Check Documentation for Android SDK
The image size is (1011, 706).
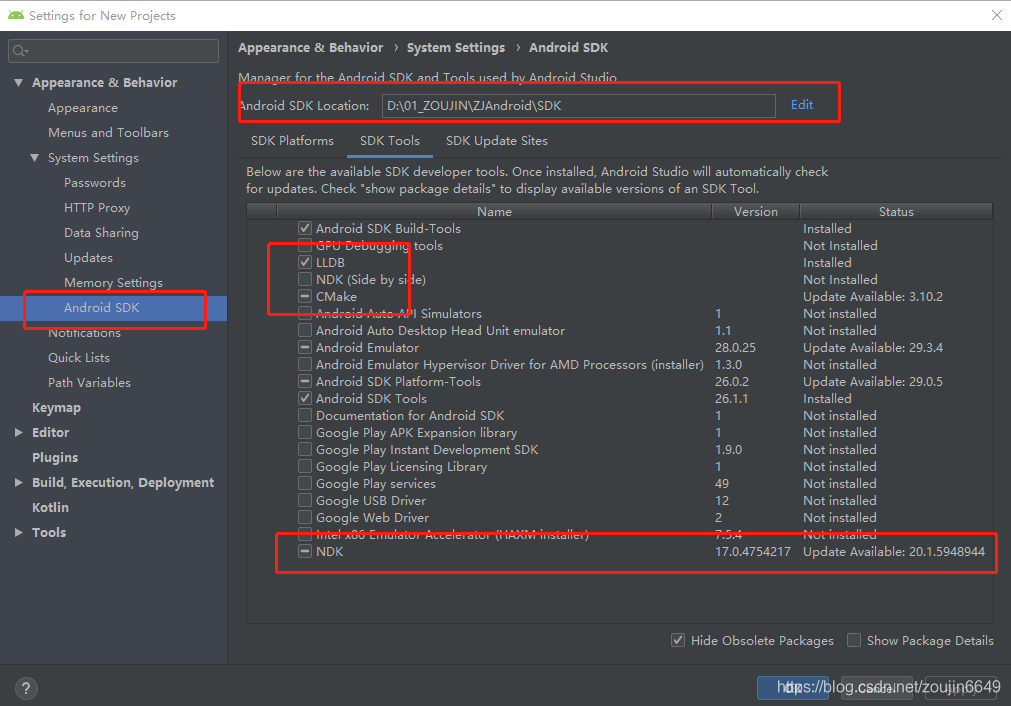pyautogui.click(x=305, y=415)
